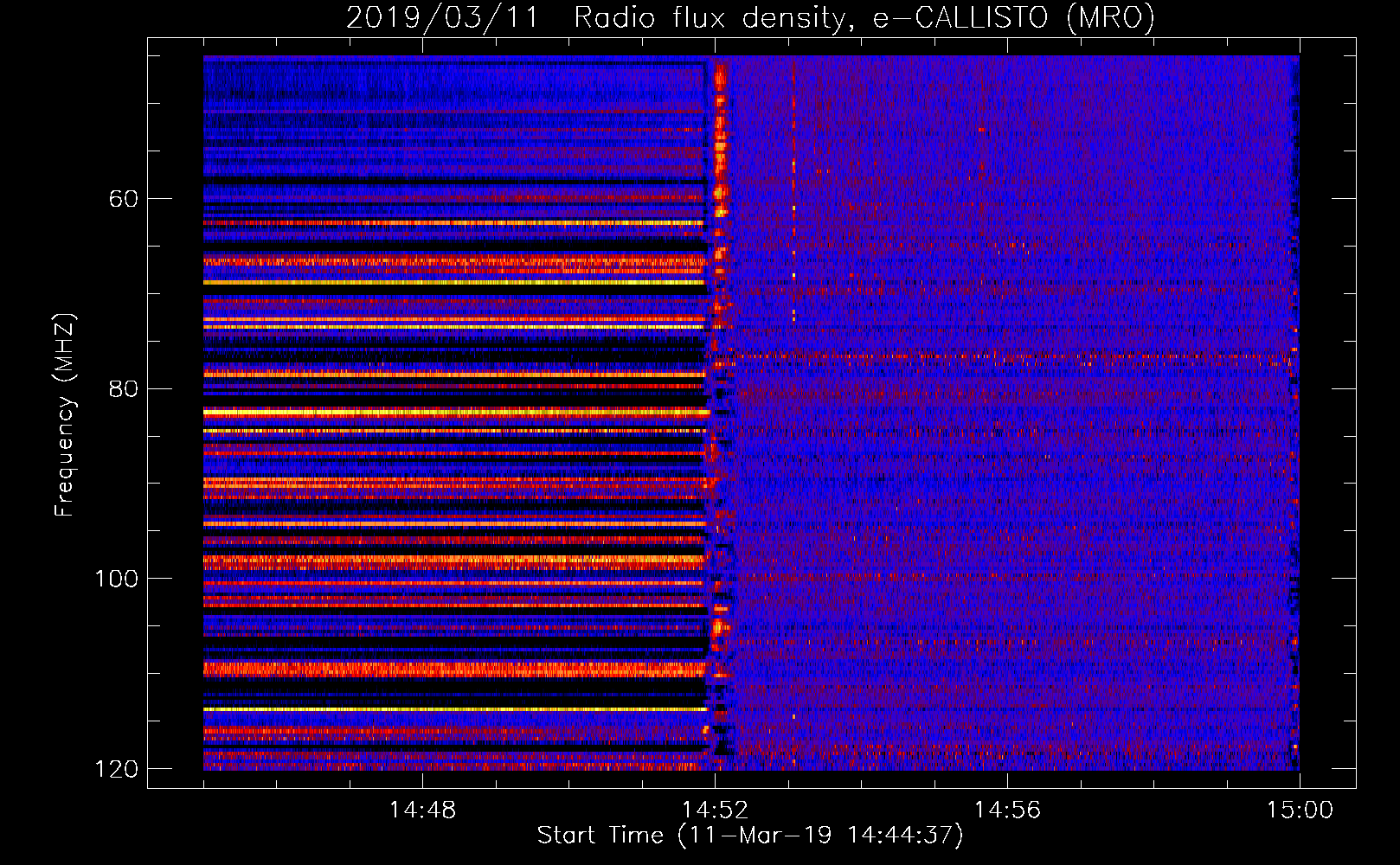Click the 100 frequency tick label
The image size is (1400, 865).
(x=117, y=579)
